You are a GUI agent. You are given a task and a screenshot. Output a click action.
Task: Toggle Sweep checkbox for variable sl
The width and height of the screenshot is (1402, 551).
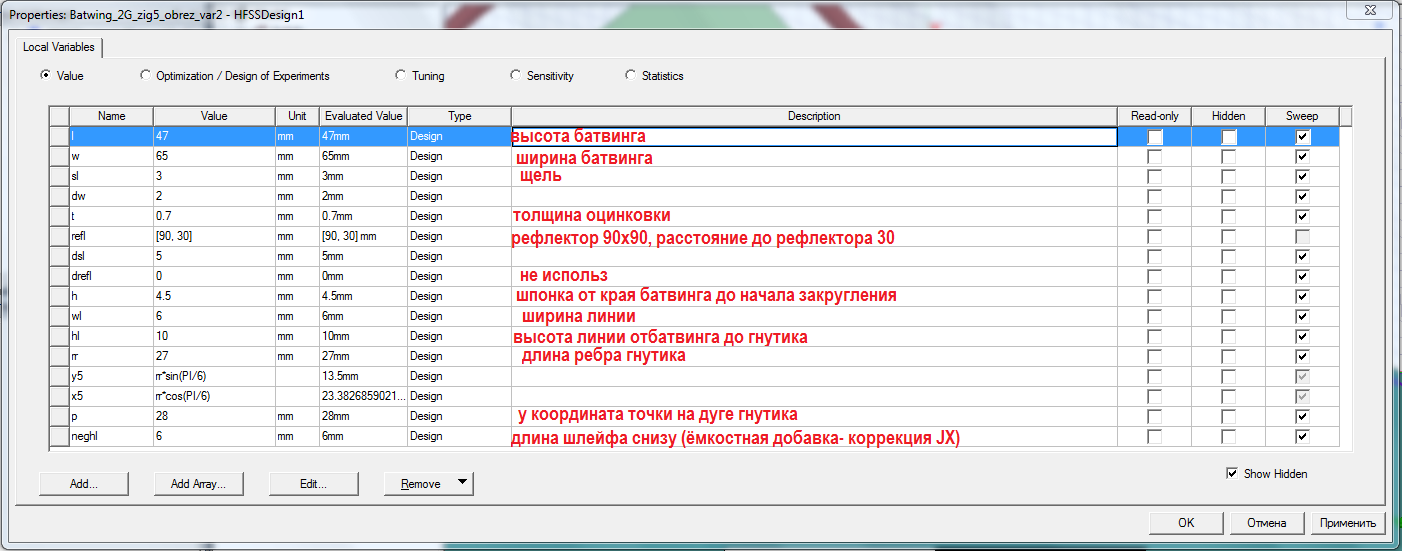click(1303, 177)
